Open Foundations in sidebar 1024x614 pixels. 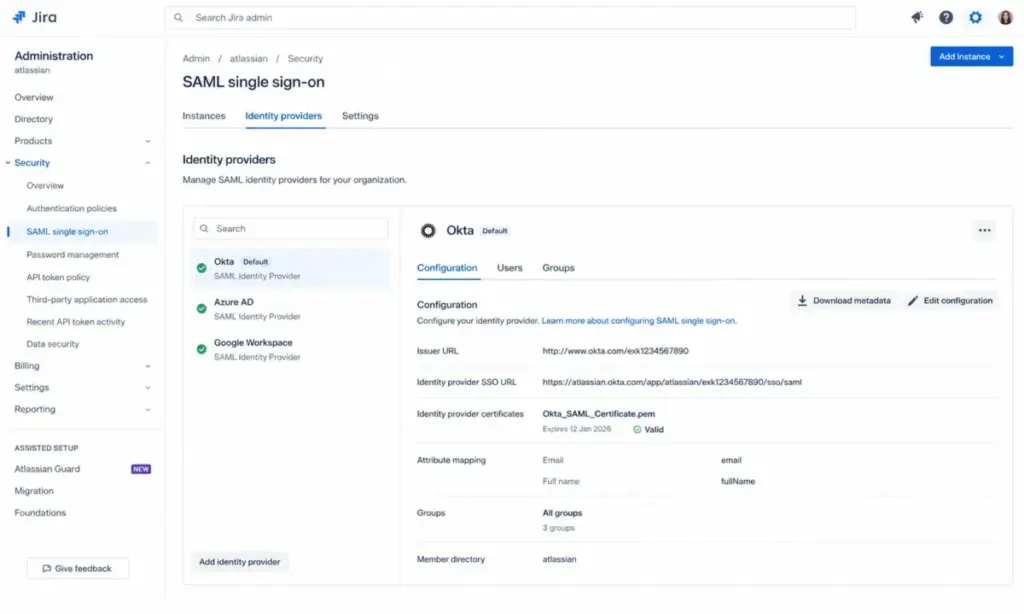point(40,513)
